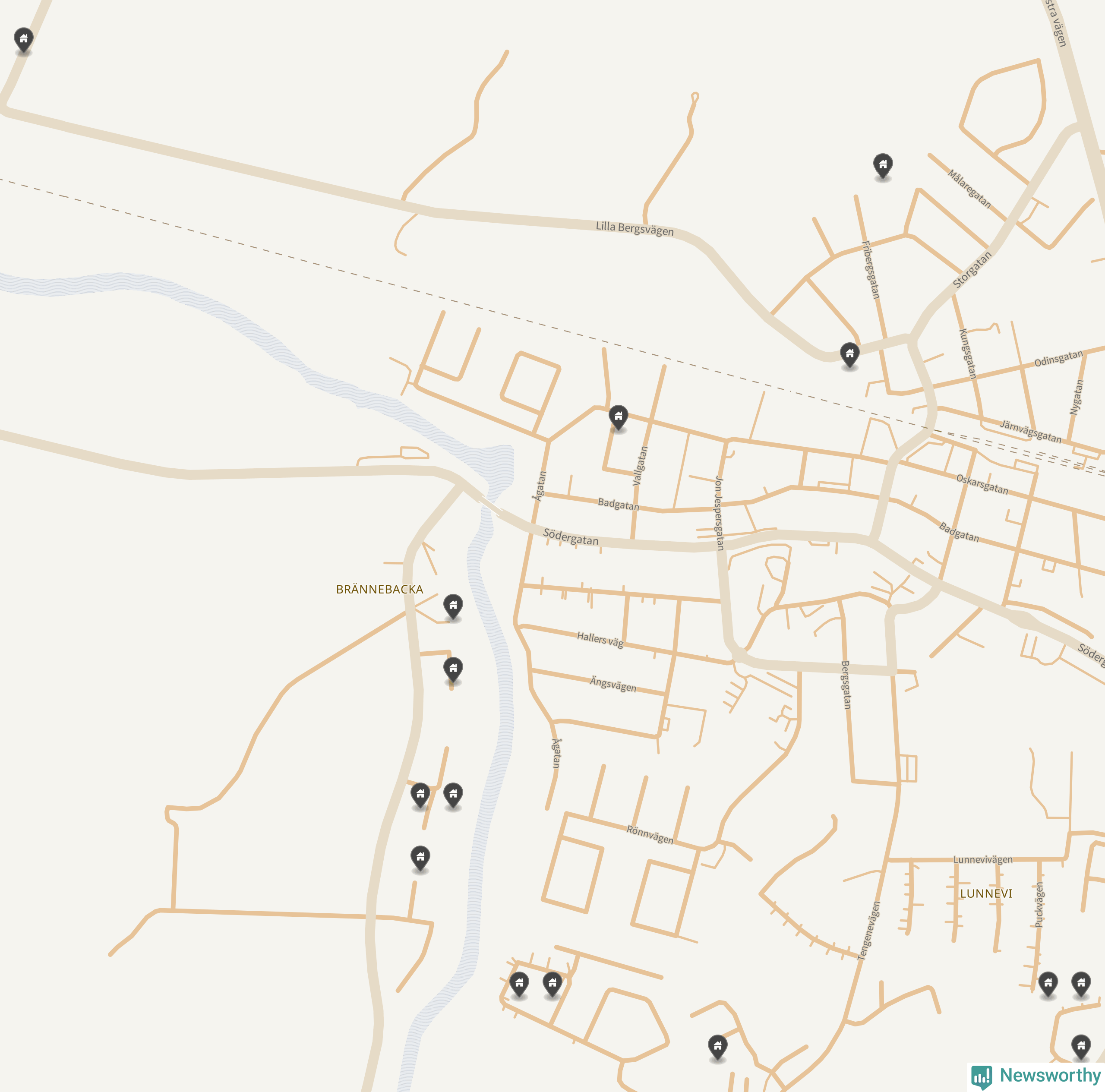This screenshot has width=1105, height=1092.
Task: Click the house marker in the top-left corner
Action: [23, 41]
